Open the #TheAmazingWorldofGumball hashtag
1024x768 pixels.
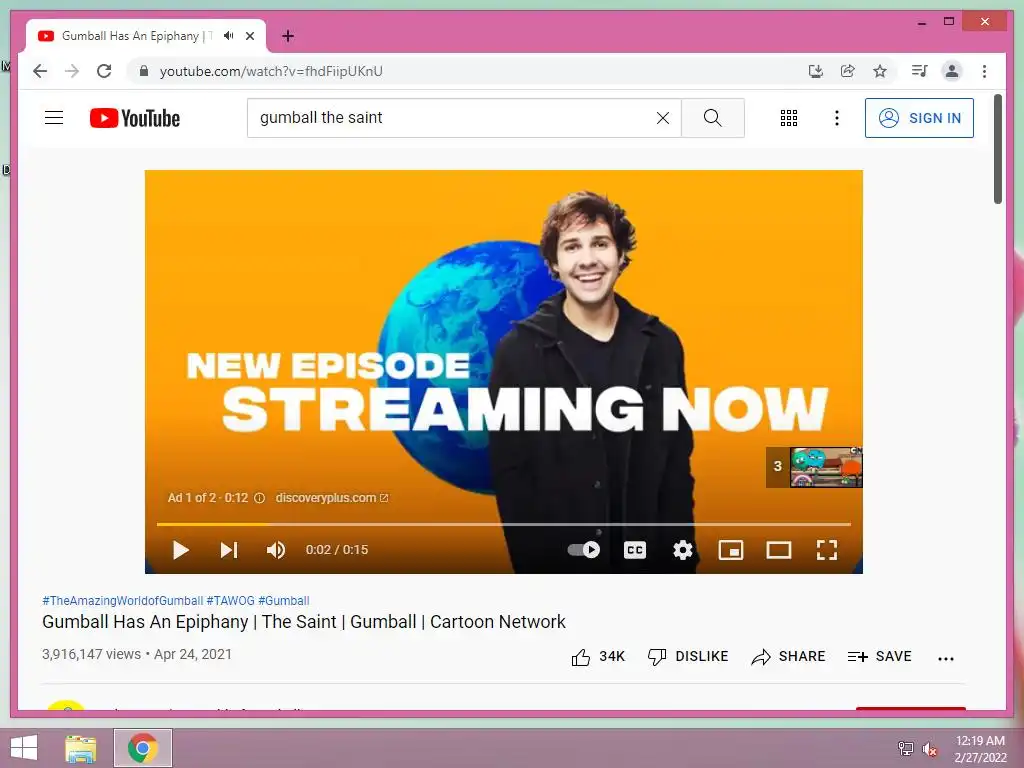123,601
